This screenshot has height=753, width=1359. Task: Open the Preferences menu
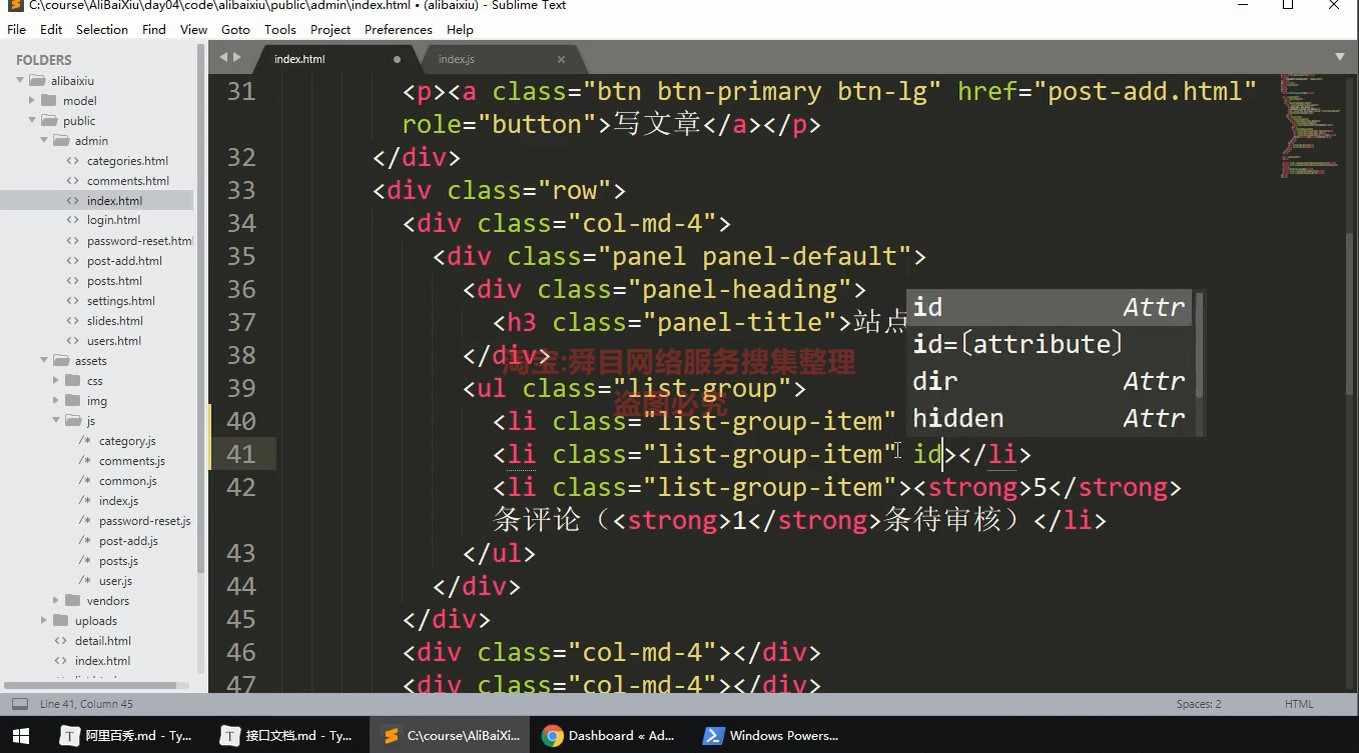tap(398, 30)
